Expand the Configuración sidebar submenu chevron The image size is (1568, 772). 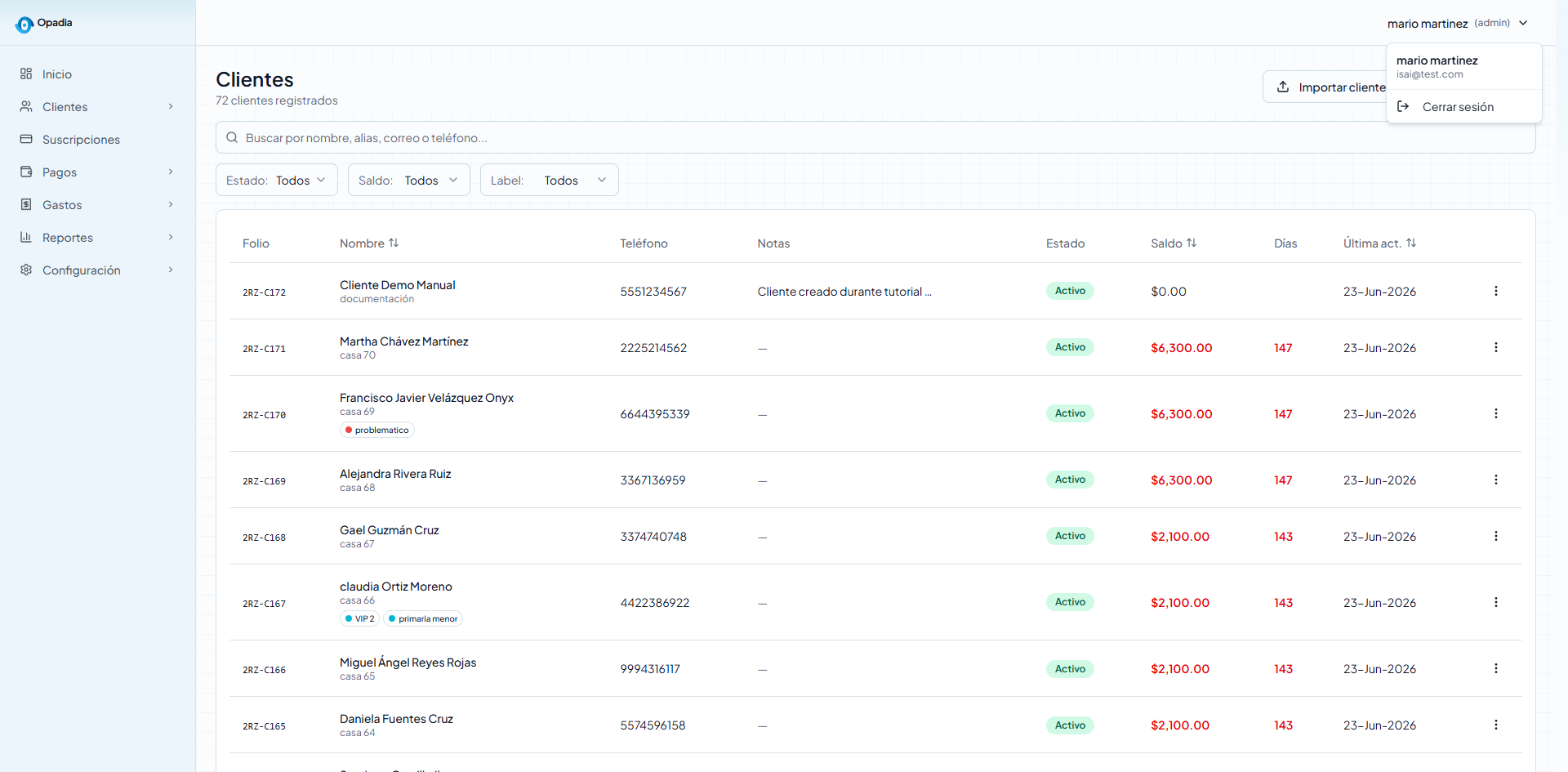[x=171, y=270]
